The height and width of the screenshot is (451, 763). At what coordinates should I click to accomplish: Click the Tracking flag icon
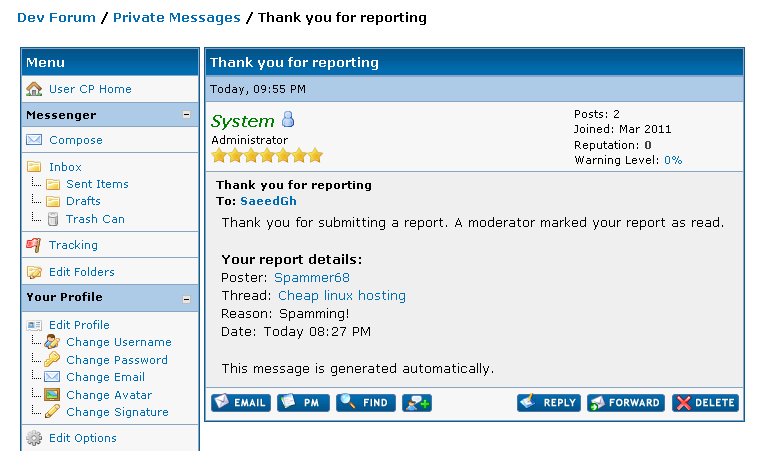click(34, 245)
